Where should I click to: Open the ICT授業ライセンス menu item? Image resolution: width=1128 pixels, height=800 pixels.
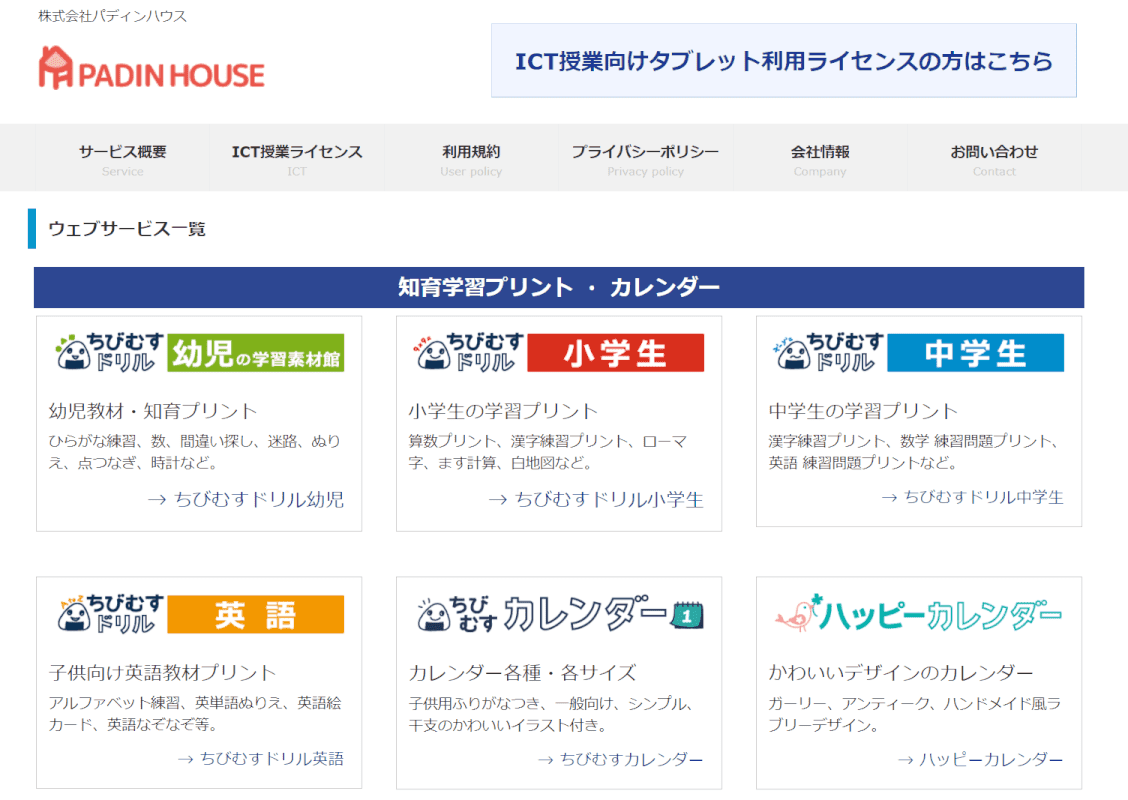[297, 159]
